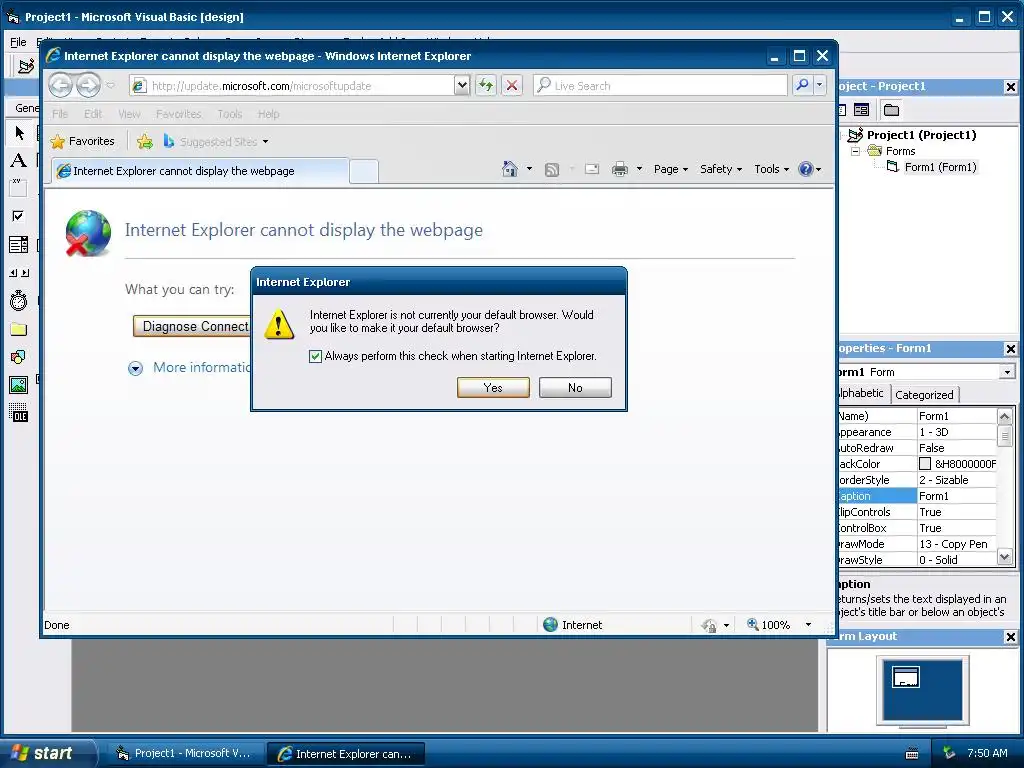
Task: Open the Favorites star button
Action: click(83, 141)
